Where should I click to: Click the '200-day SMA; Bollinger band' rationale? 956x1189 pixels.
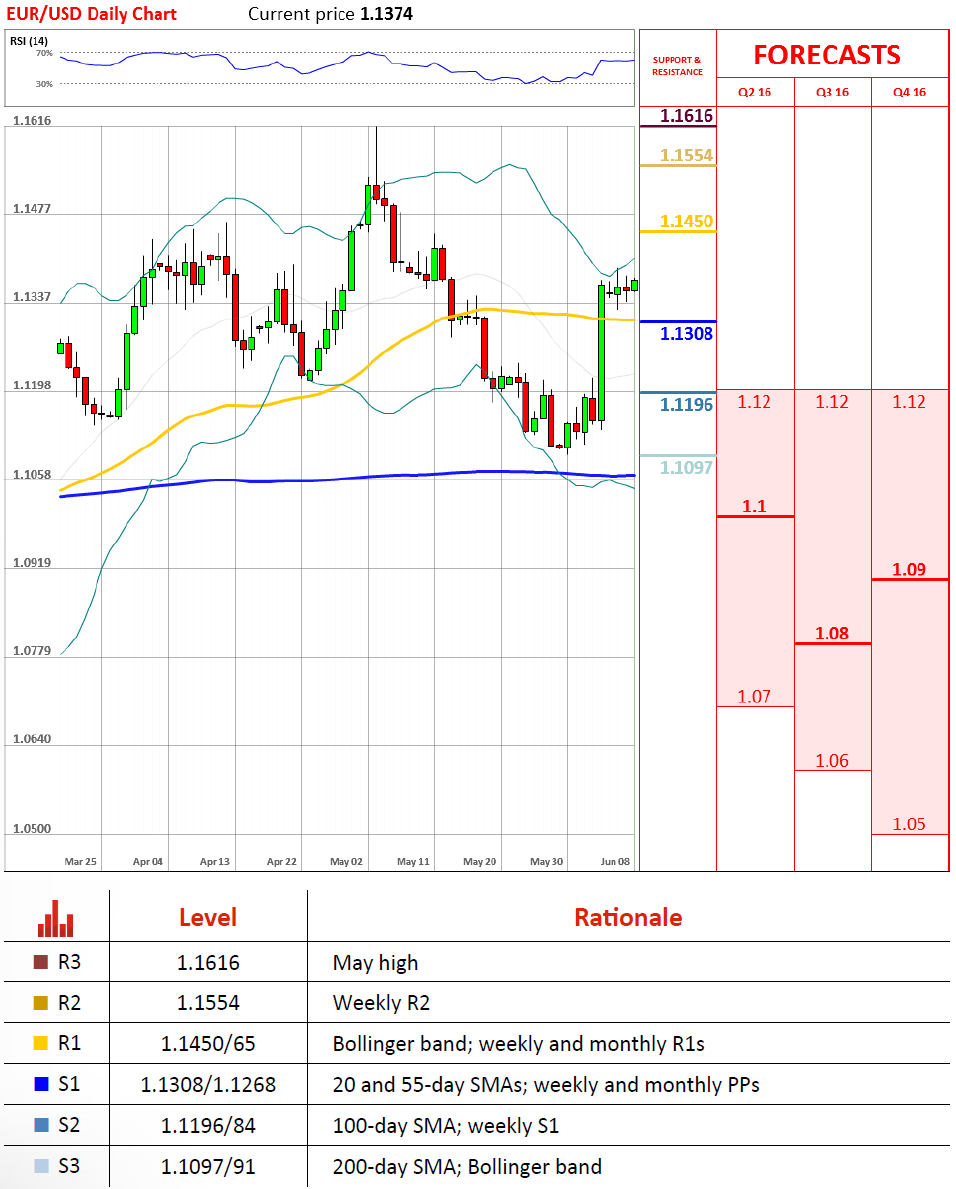[x=467, y=1167]
